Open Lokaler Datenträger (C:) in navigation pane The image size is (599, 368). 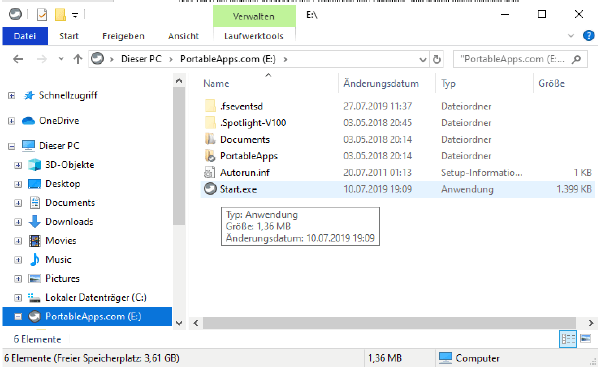(96, 297)
